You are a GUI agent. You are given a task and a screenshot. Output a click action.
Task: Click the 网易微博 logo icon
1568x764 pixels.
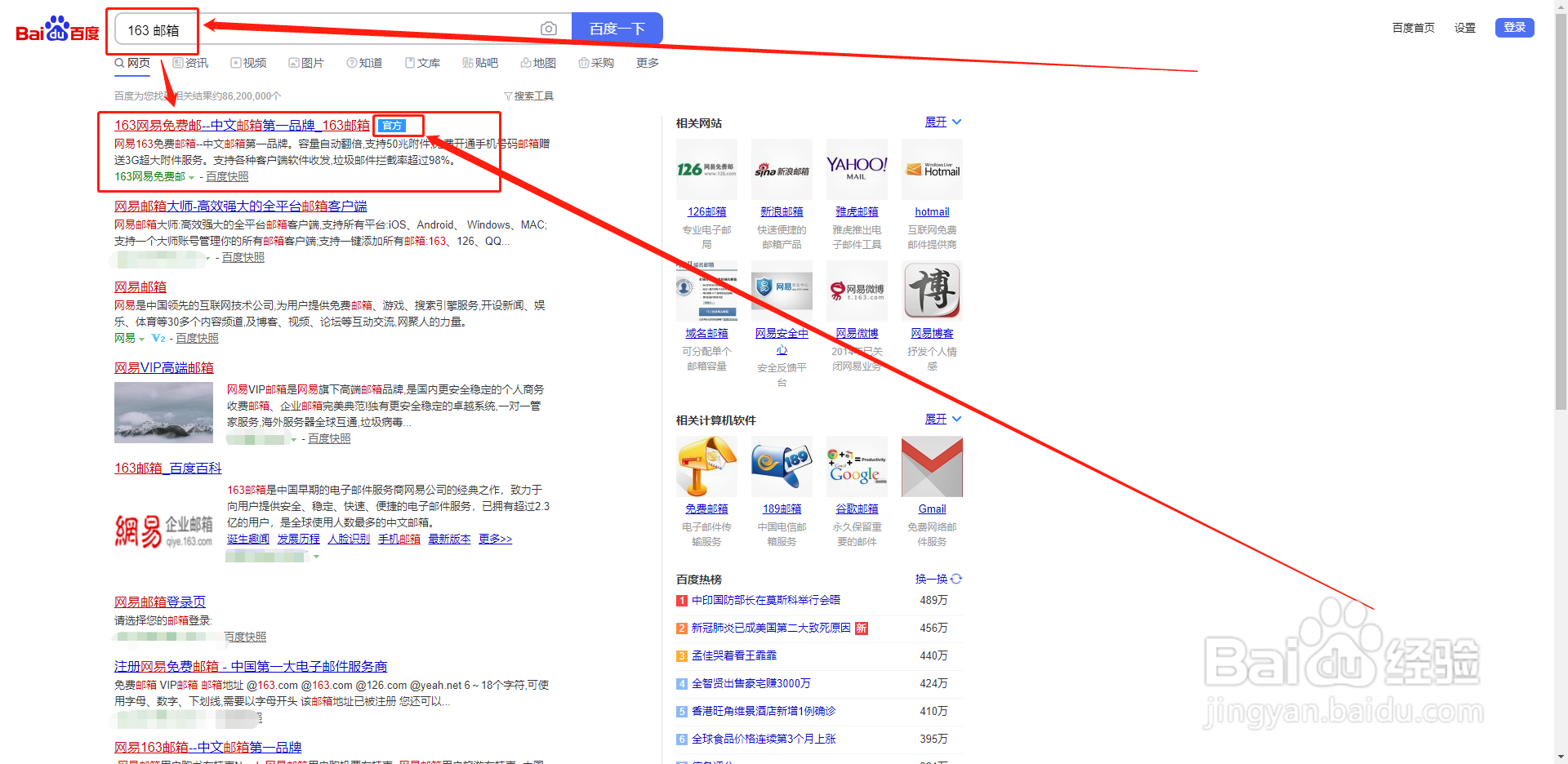coord(857,291)
